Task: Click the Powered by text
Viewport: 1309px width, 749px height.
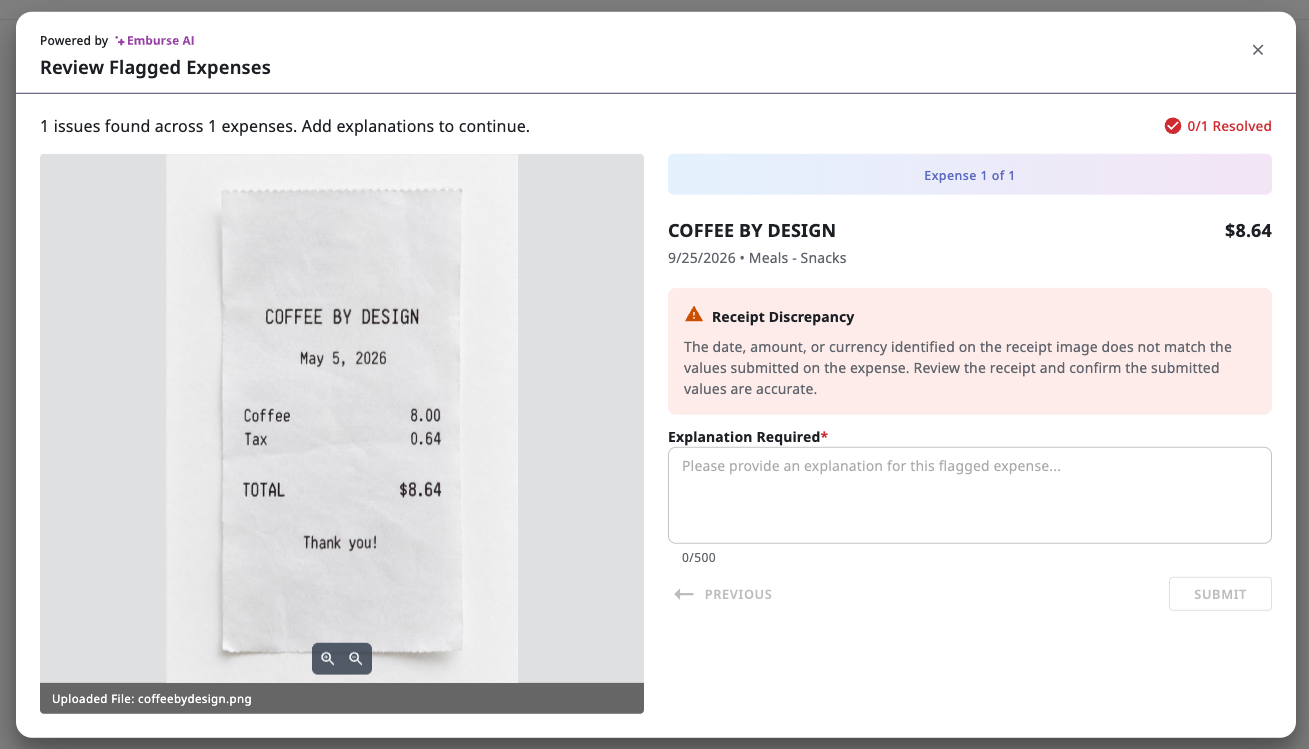Action: point(74,41)
